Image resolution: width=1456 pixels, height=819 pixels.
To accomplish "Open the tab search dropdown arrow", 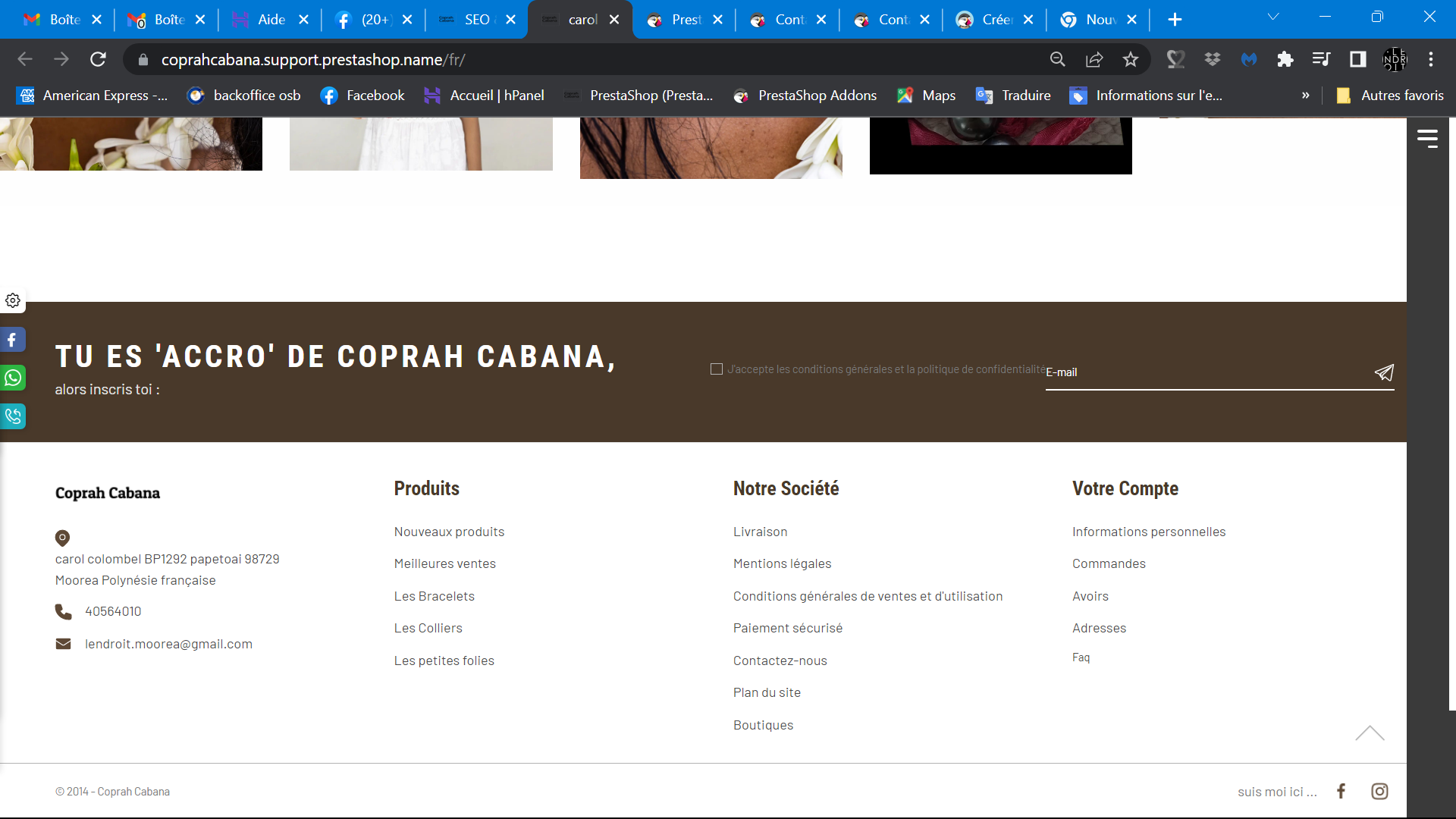I will pyautogui.click(x=1273, y=17).
